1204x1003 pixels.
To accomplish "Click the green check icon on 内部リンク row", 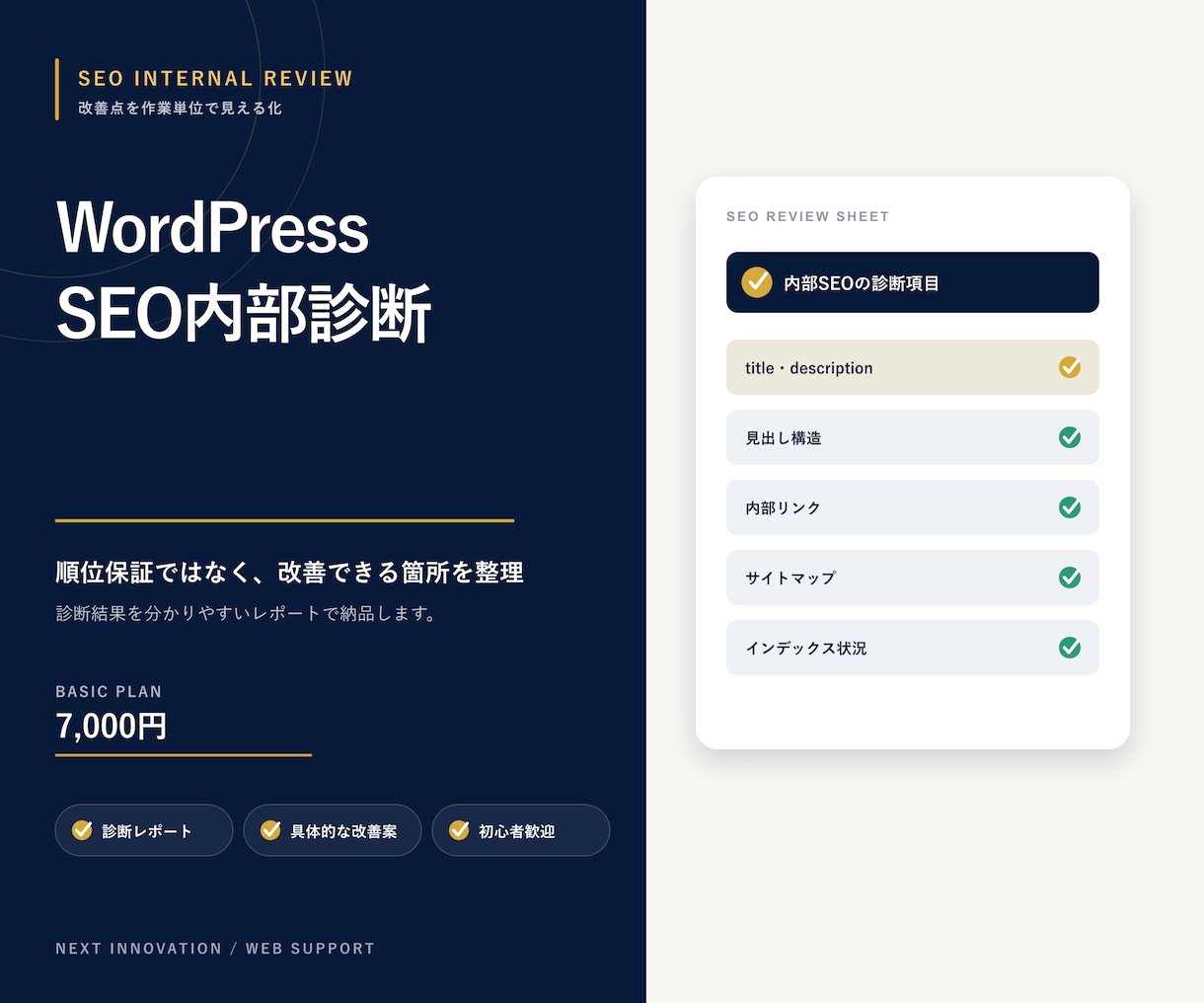I will (1070, 507).
